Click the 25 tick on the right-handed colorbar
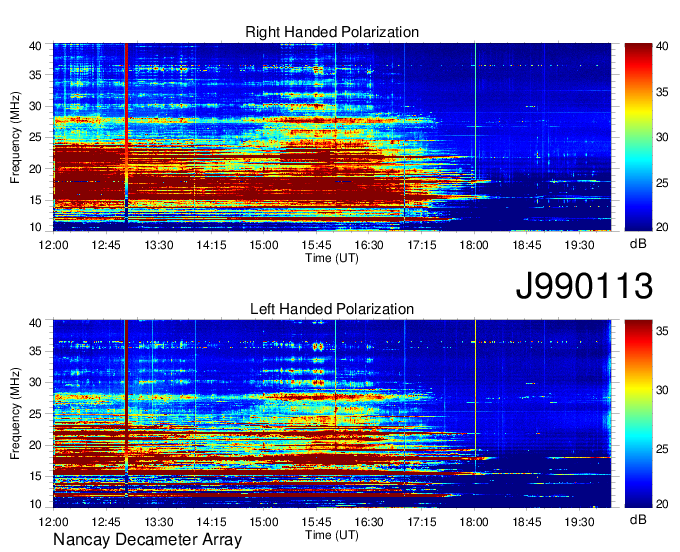The height and width of the screenshot is (552, 680). point(662,183)
